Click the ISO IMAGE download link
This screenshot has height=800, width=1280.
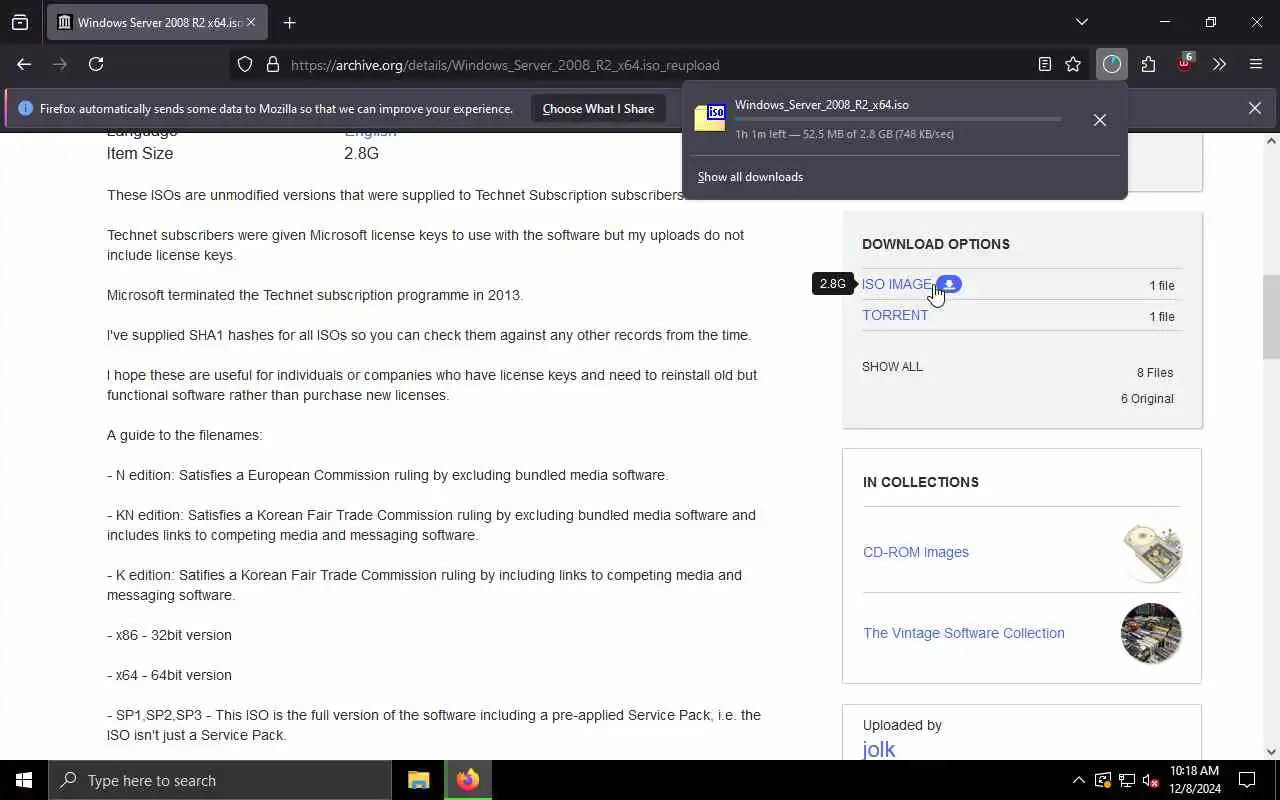click(896, 284)
